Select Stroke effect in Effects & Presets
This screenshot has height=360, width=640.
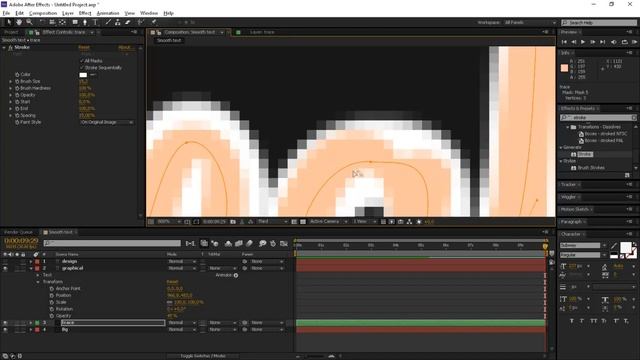click(x=585, y=154)
